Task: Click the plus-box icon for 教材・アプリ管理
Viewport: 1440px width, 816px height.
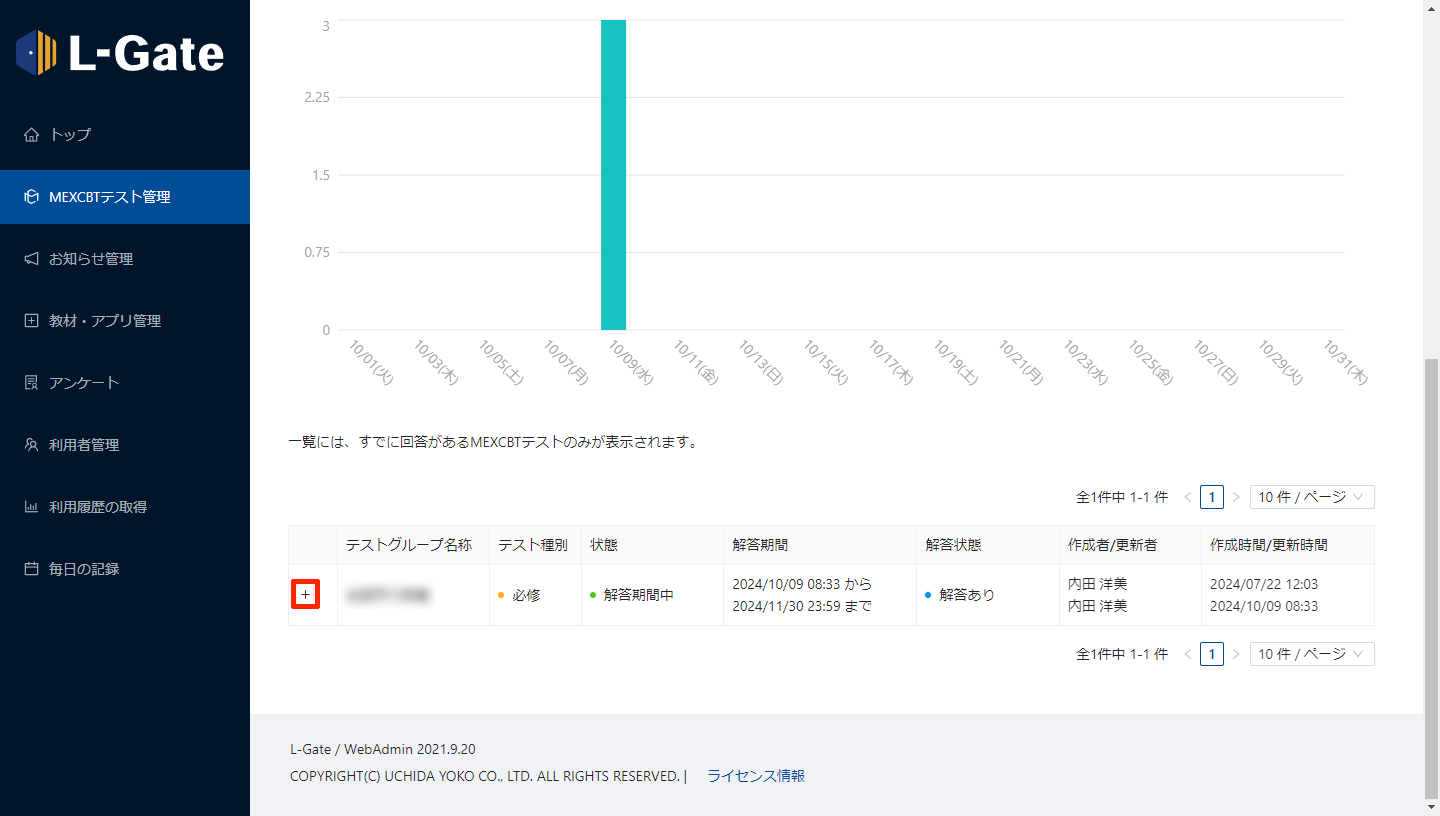Action: tap(31, 321)
